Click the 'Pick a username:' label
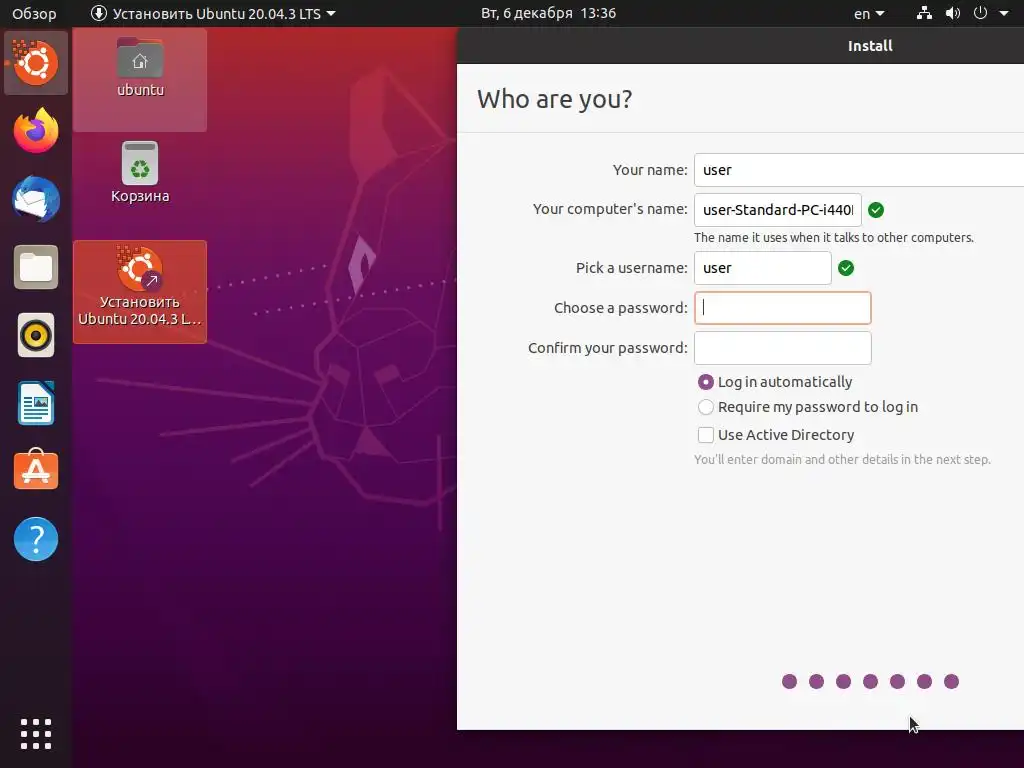 coord(632,268)
